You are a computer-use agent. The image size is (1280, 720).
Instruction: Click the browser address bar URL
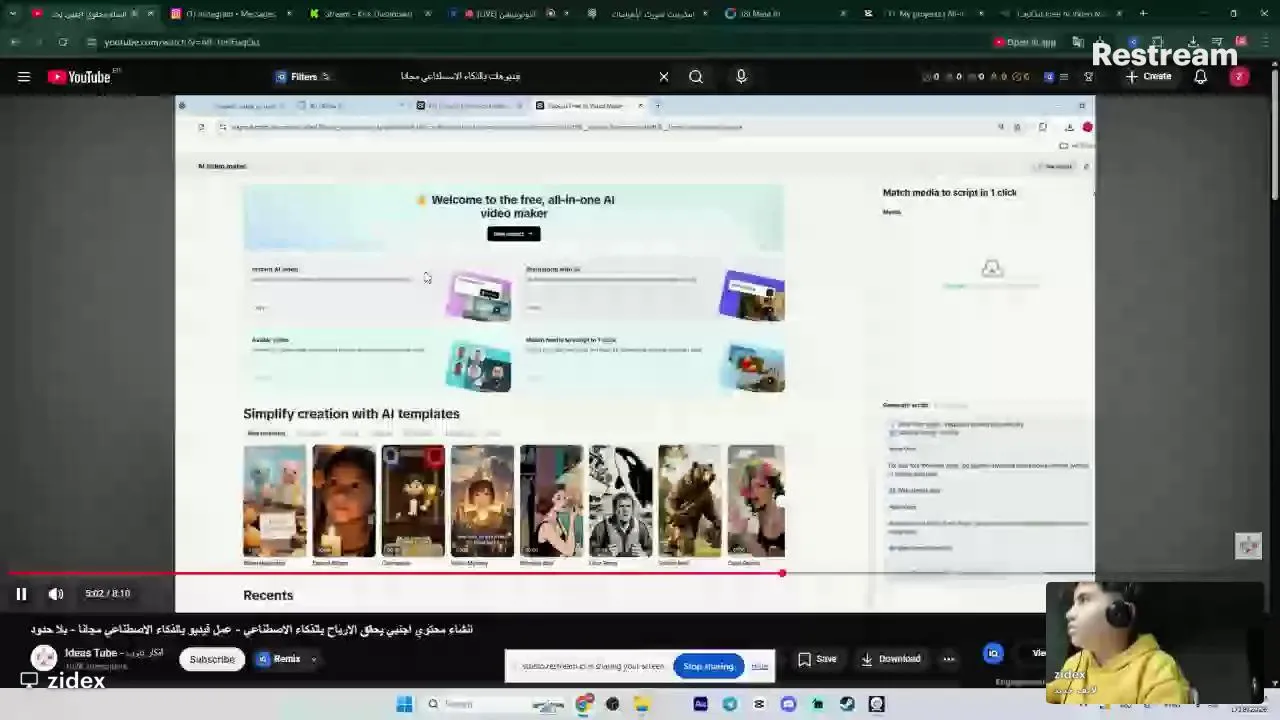[182, 42]
